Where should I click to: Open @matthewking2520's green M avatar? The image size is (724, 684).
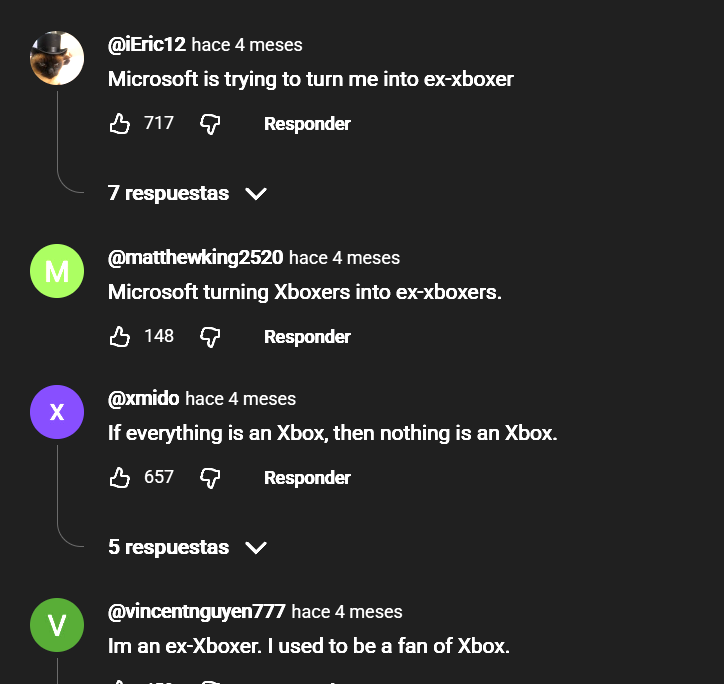click(57, 271)
